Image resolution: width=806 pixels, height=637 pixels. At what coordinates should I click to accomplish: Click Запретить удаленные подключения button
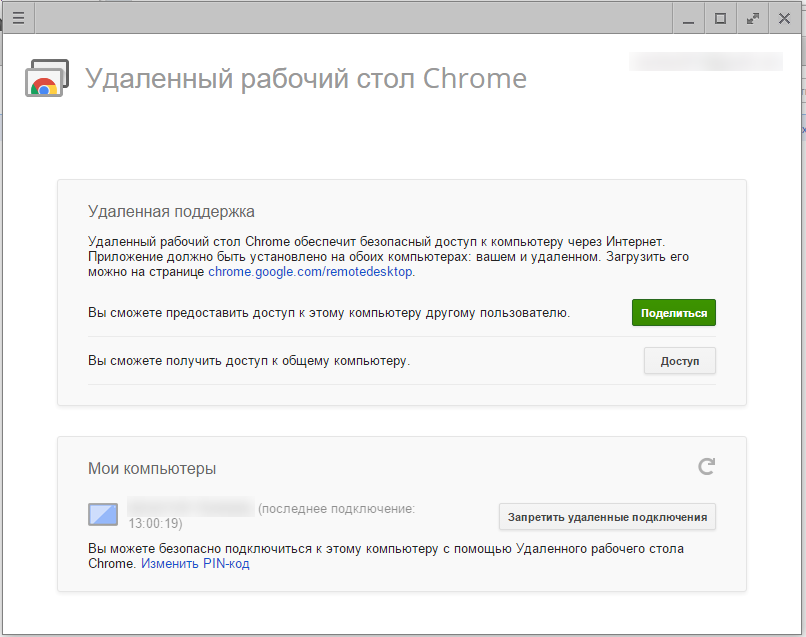coord(607,517)
